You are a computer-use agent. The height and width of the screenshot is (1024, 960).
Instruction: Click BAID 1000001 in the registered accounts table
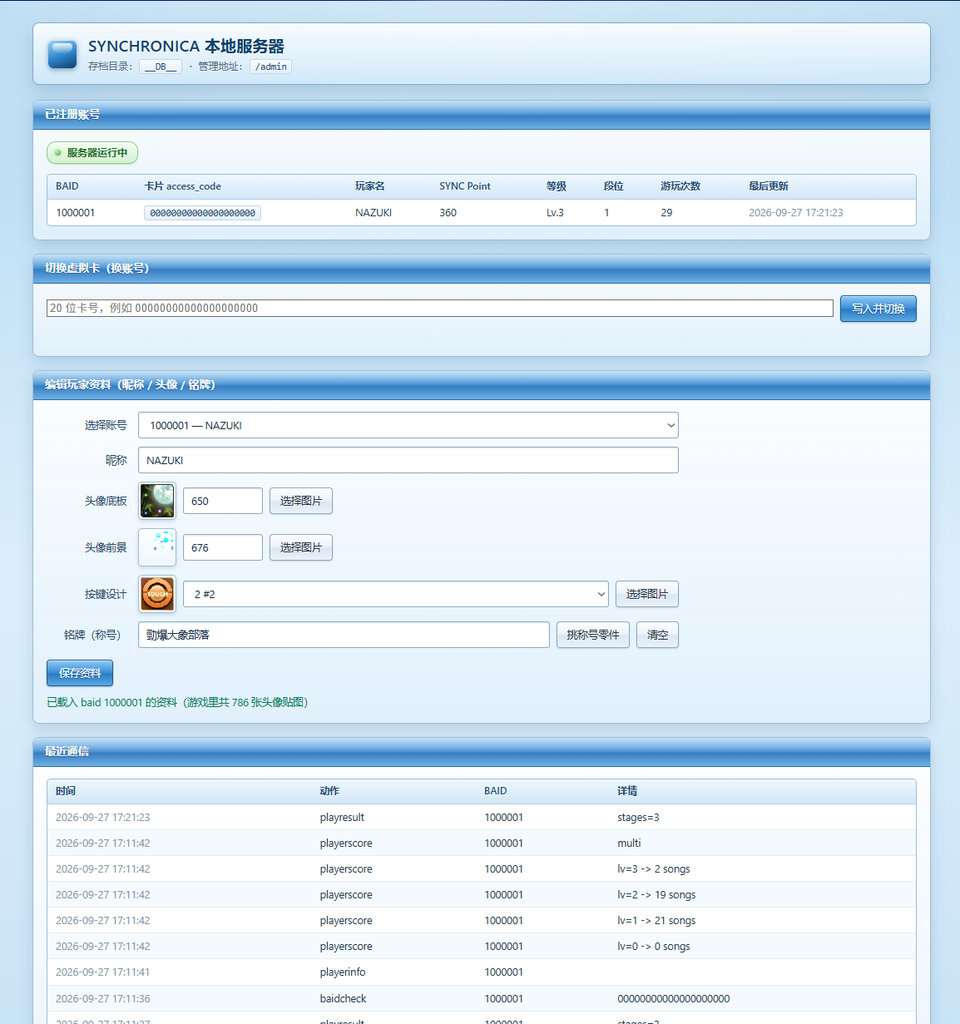[75, 213]
